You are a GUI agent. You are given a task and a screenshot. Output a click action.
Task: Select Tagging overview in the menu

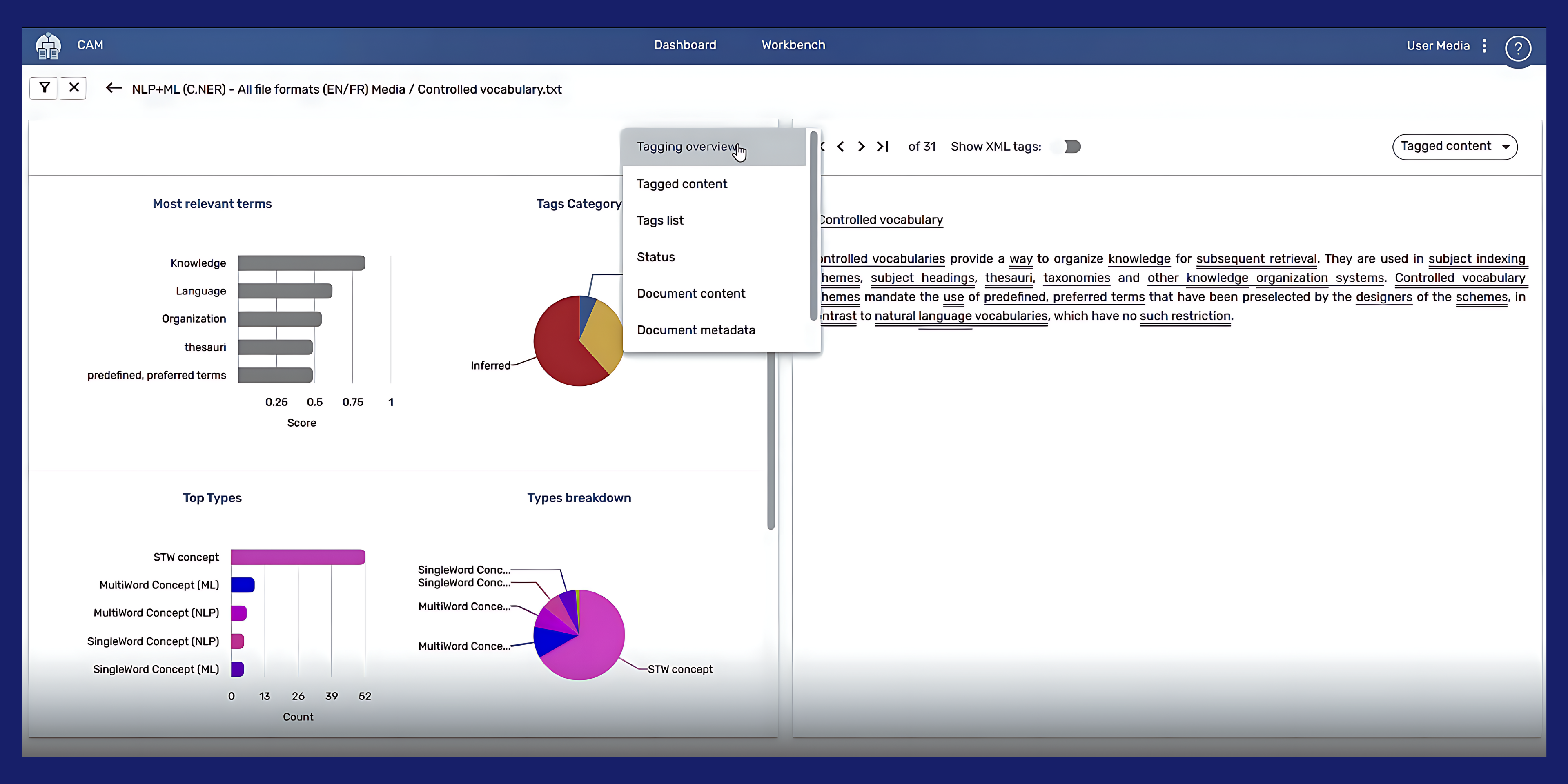(x=713, y=147)
